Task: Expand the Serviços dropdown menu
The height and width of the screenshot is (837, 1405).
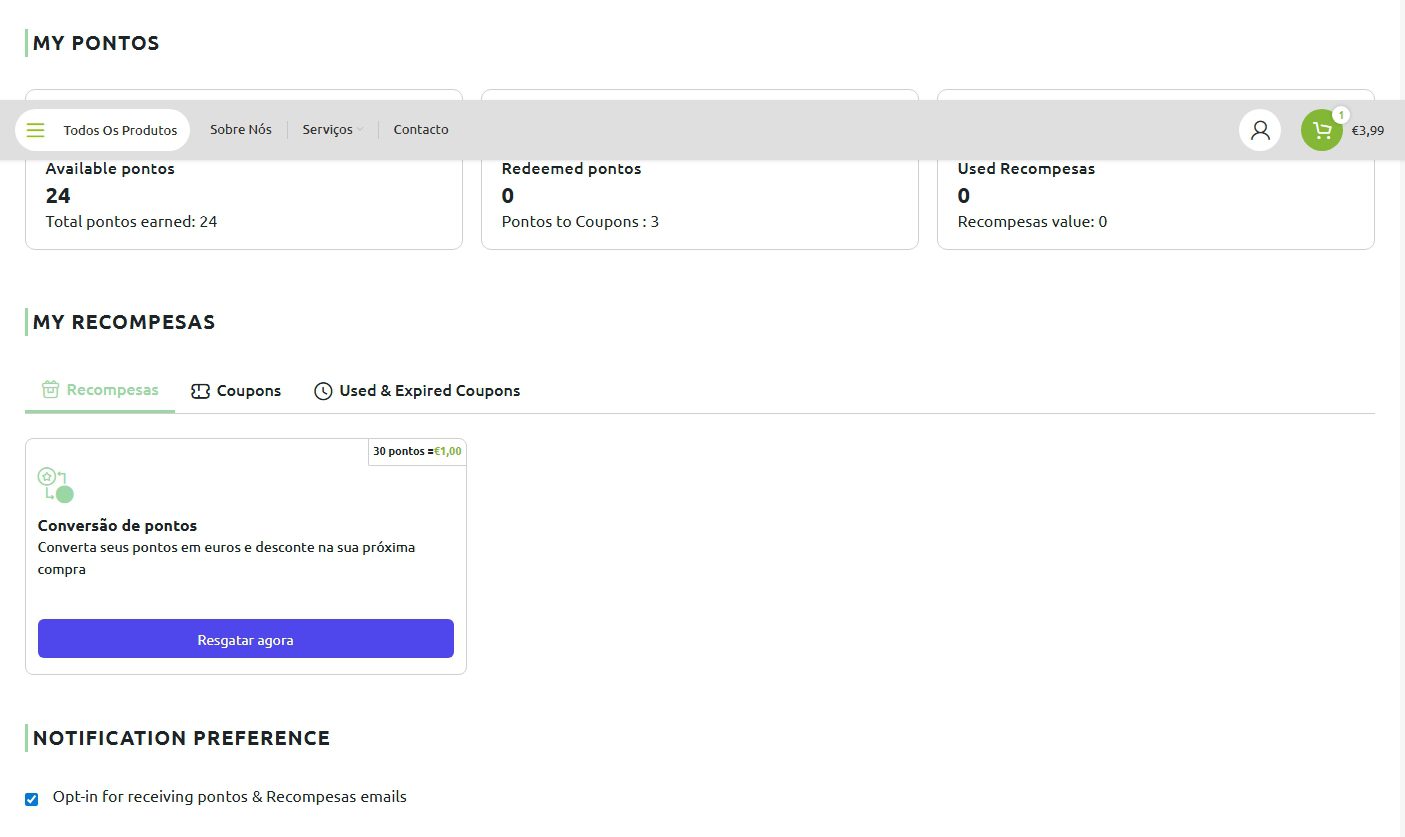Action: point(333,130)
